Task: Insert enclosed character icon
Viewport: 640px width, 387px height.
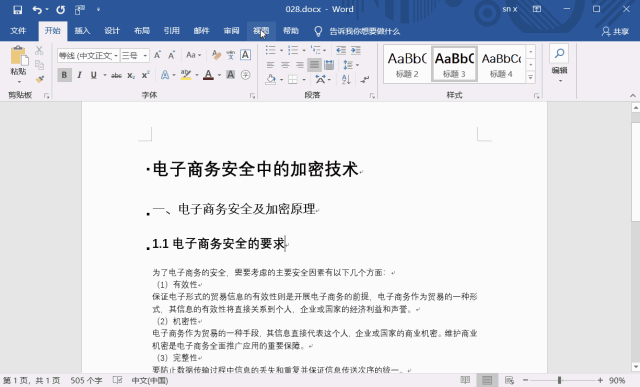Action: click(245, 75)
